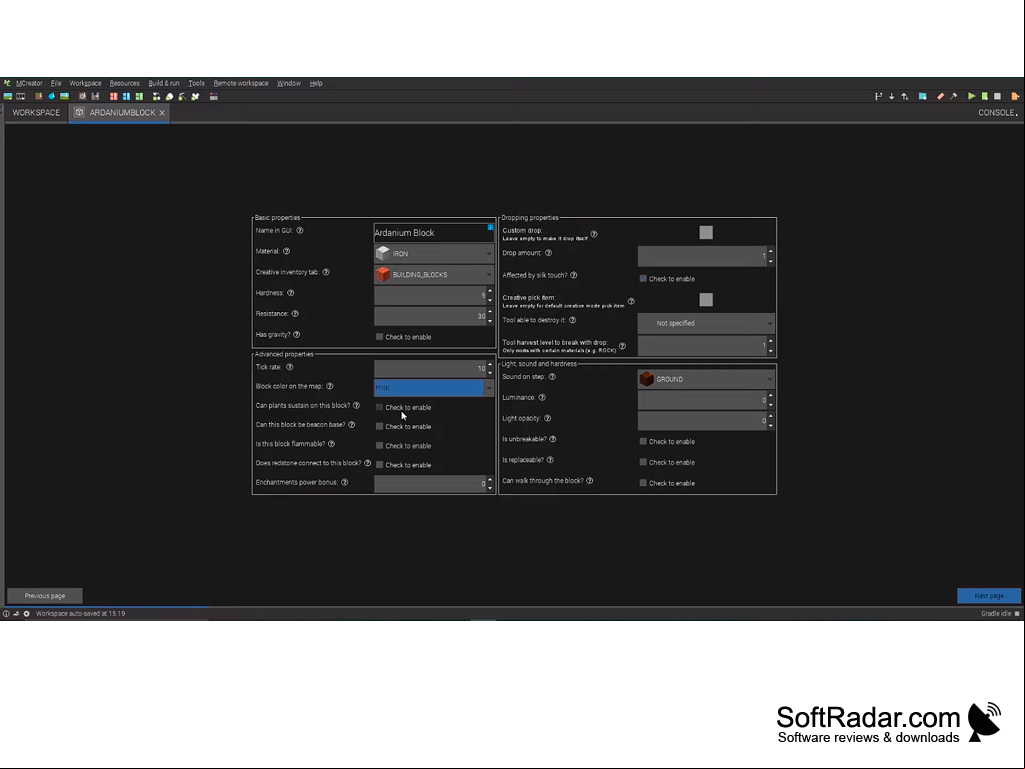Viewport: 1025px width, 769px height.
Task: Click the Creative pick item slot
Action: (x=706, y=299)
